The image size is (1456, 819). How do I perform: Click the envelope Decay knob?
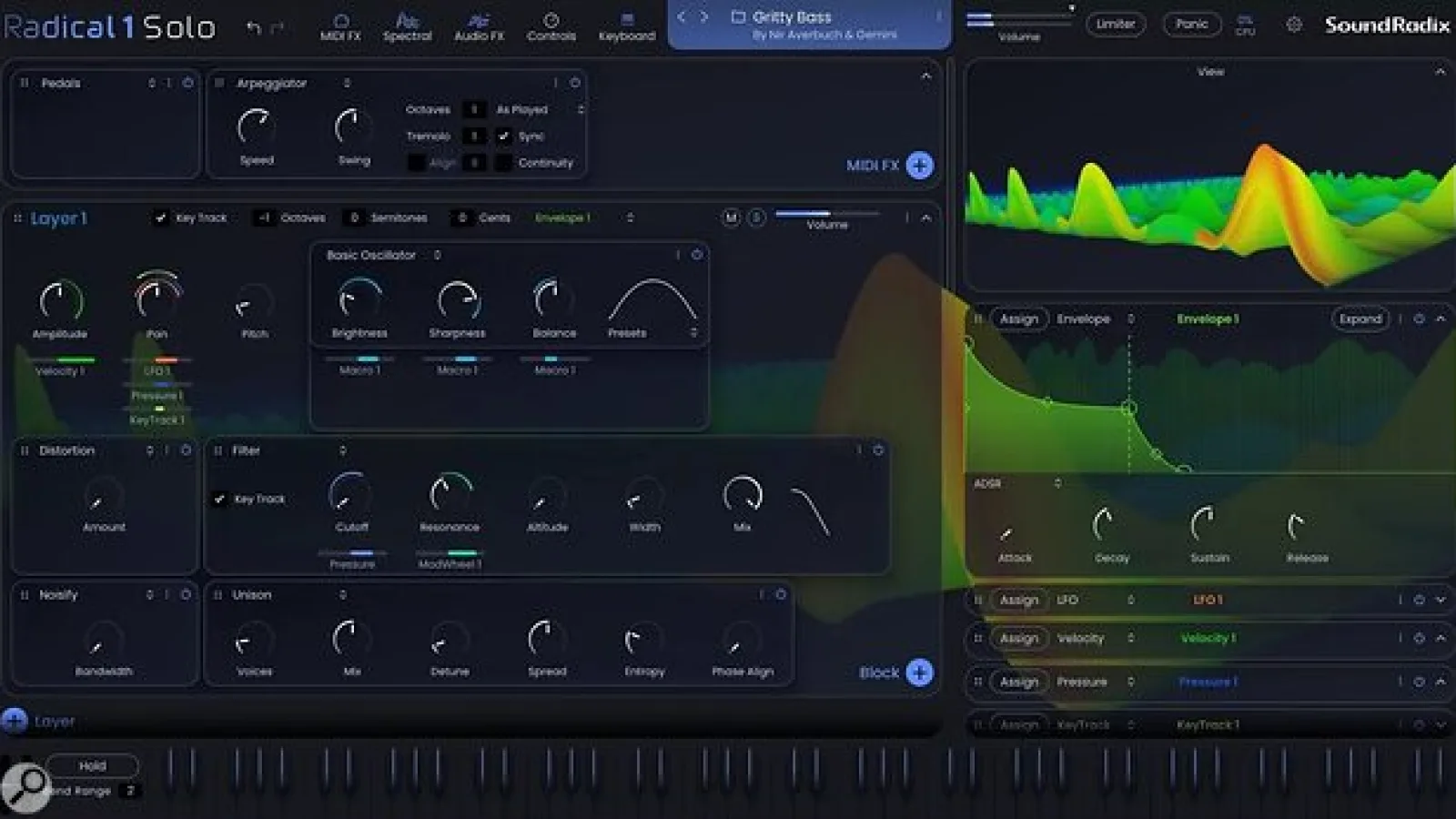[1110, 525]
